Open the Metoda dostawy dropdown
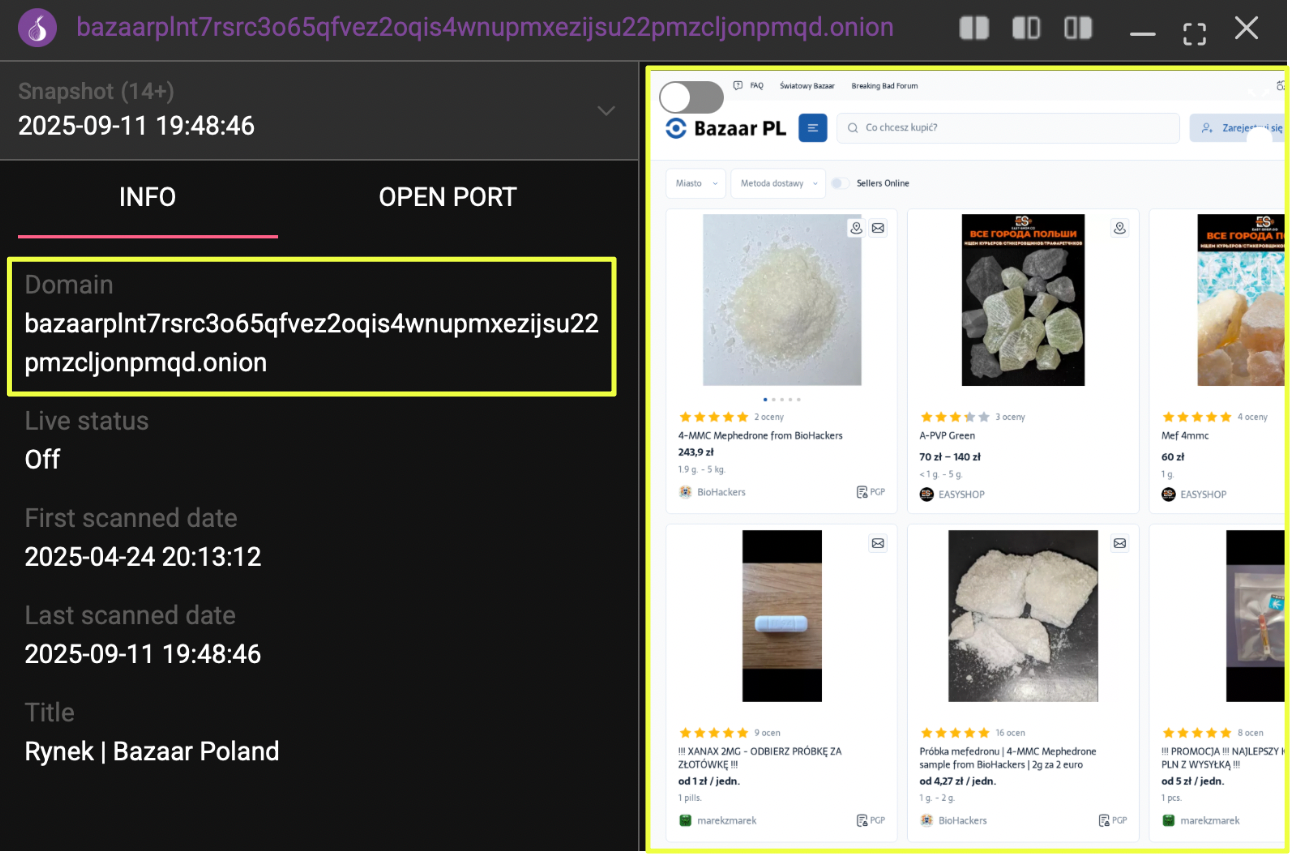Image resolution: width=1294 pixels, height=854 pixels. (777, 183)
